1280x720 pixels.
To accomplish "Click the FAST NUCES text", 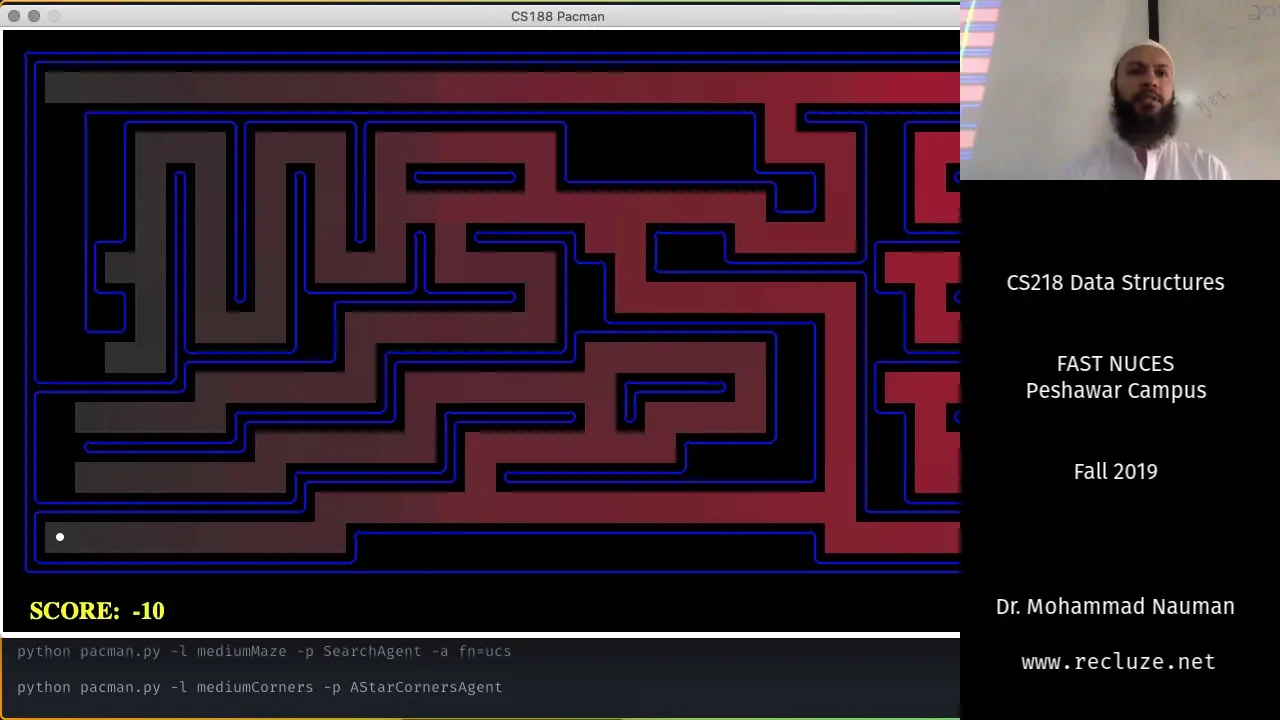I will click(x=1115, y=364).
